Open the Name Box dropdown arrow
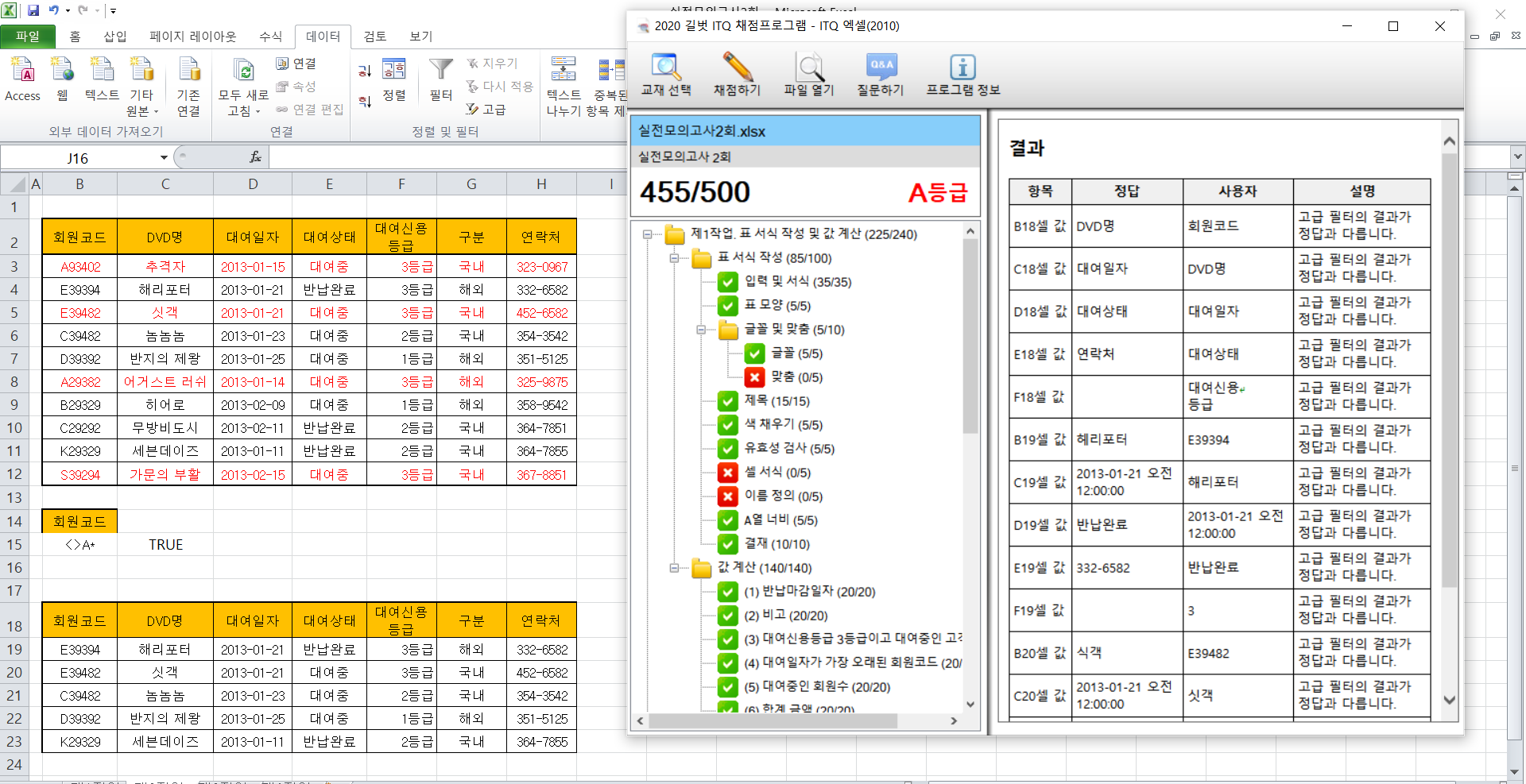The image size is (1526, 784). [x=164, y=158]
